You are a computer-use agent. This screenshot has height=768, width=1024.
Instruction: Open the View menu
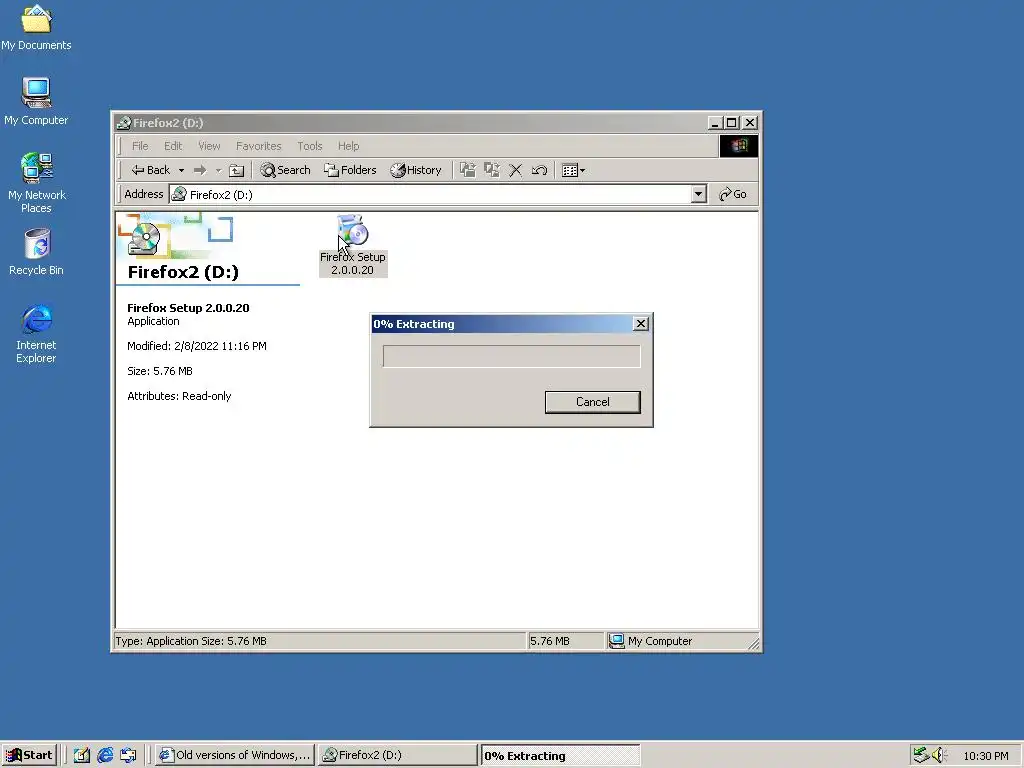coord(209,146)
